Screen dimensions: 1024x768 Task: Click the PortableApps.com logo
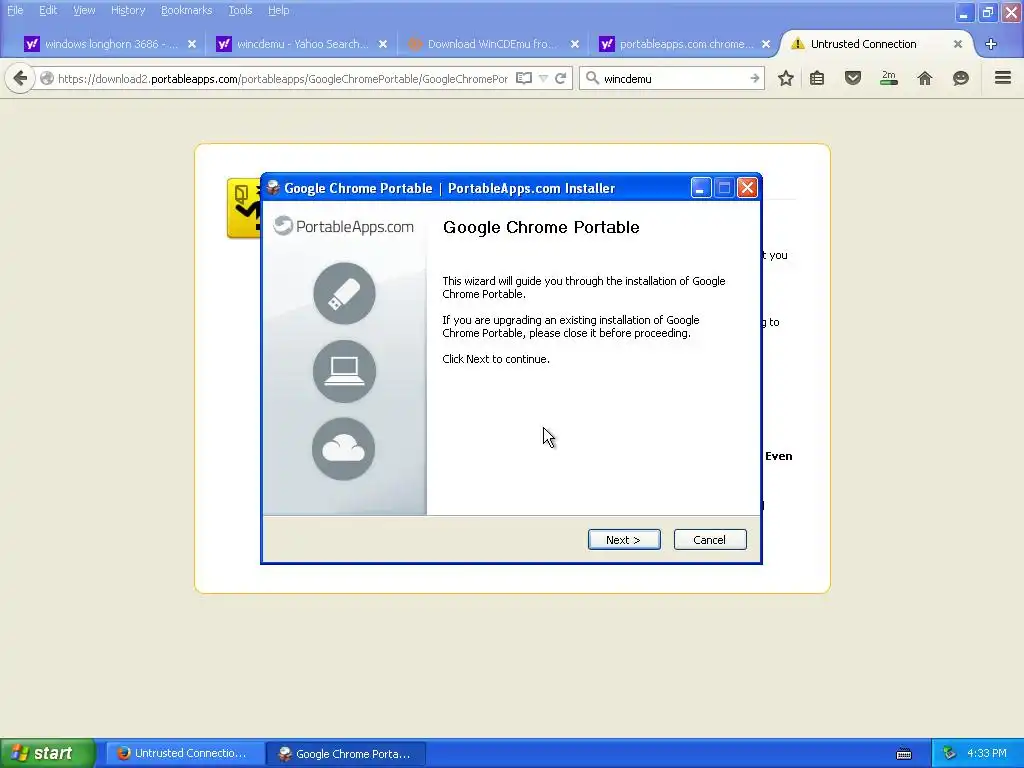tap(344, 226)
